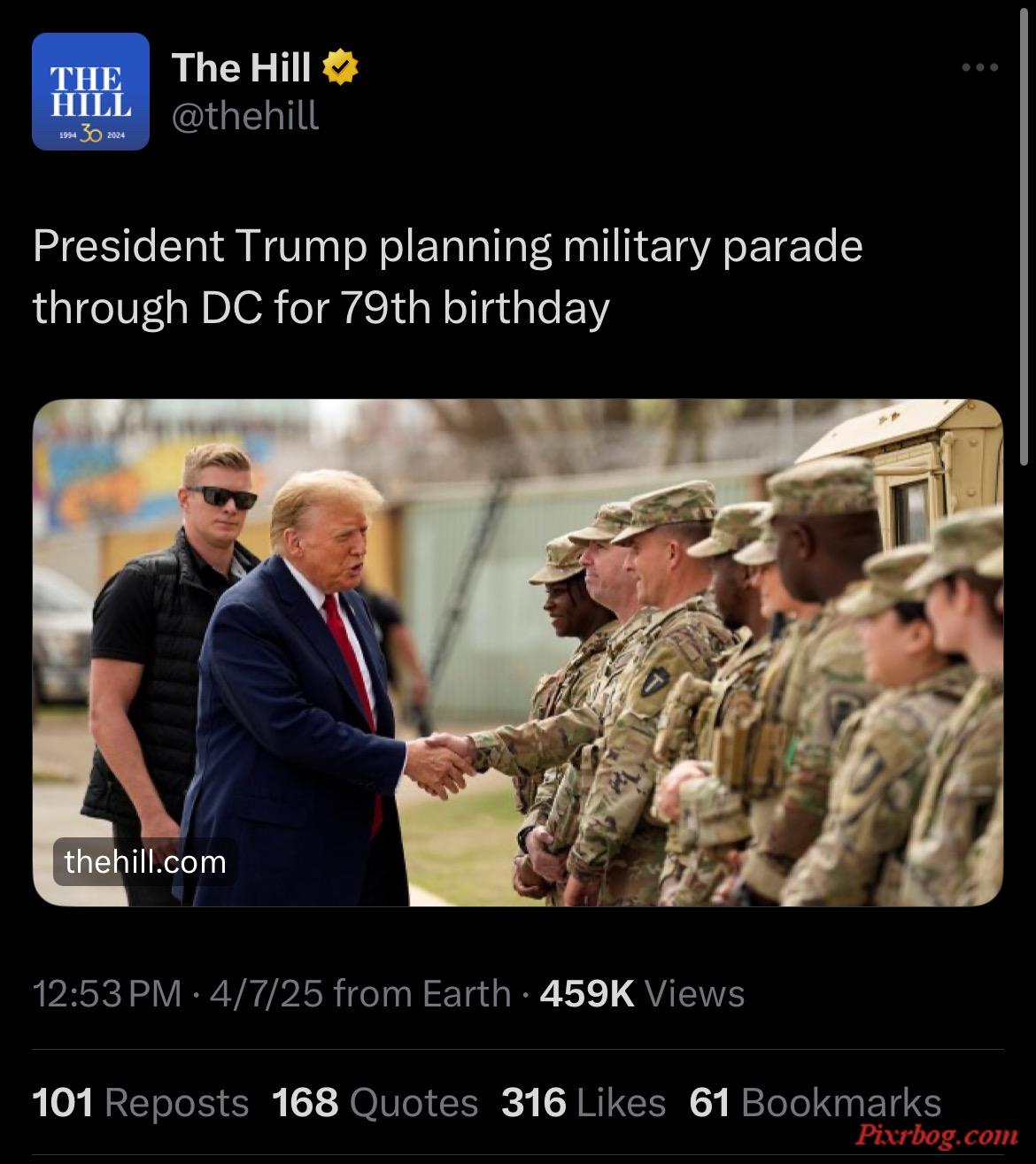
Task: Click the 4/7/25 from Earth date
Action: pos(360,993)
